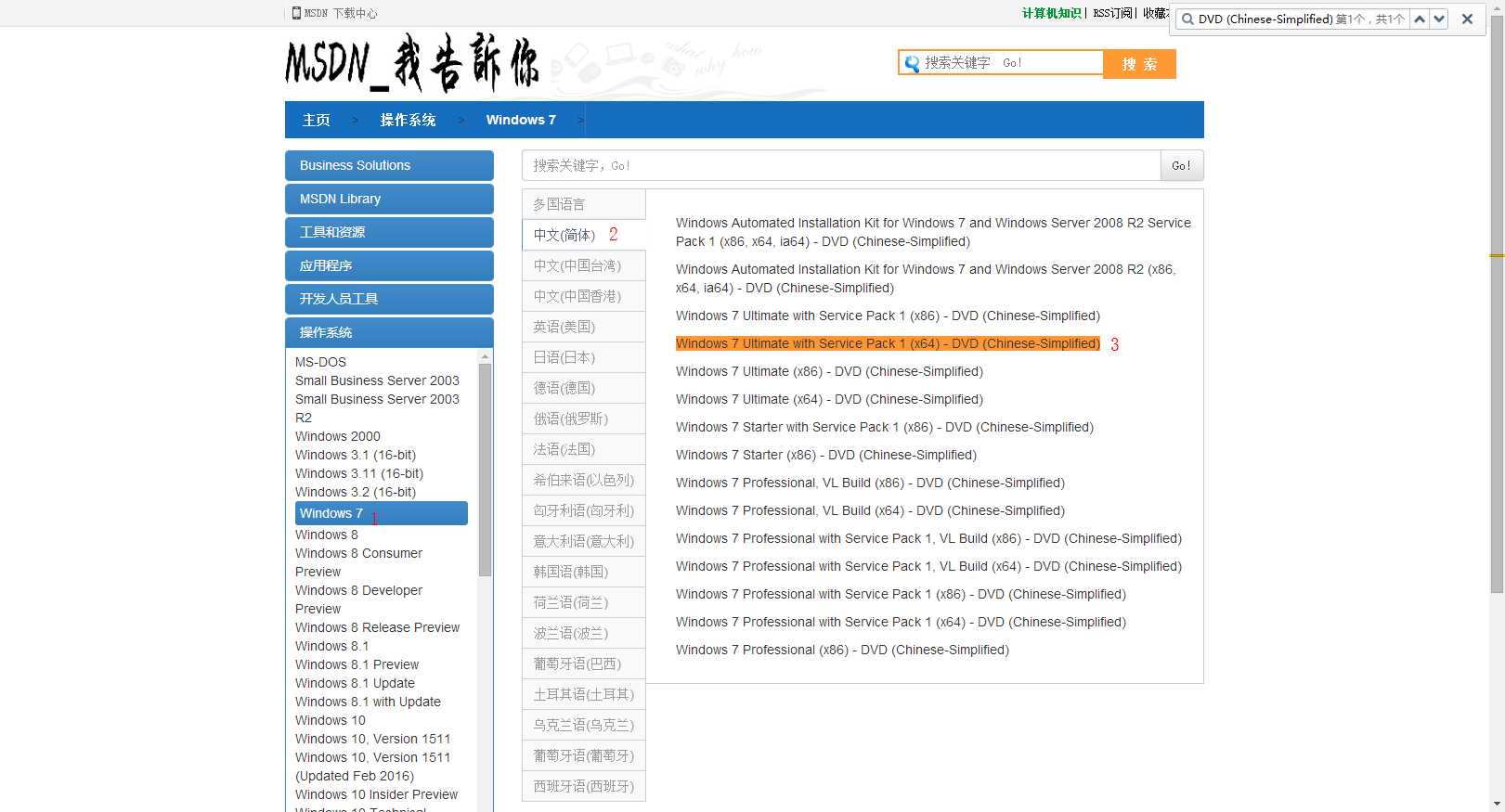Click the MSDN_我告诉你 site logo
Image resolution: width=1505 pixels, height=812 pixels.
pyautogui.click(x=411, y=63)
